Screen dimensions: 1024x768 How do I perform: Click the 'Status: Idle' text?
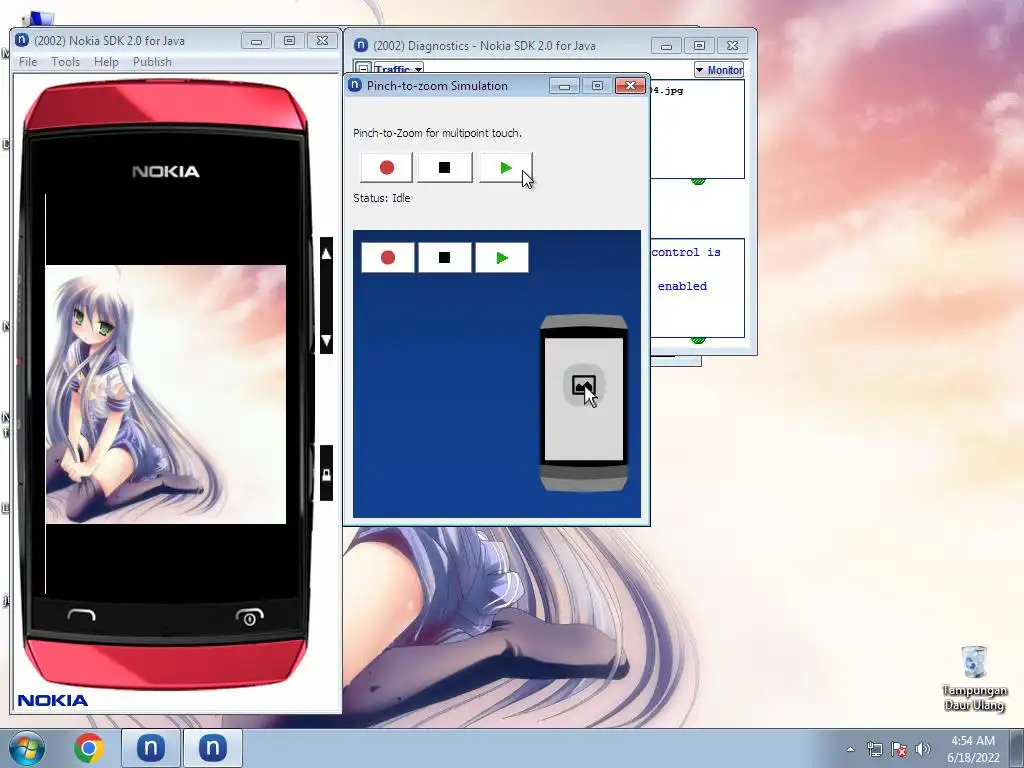point(381,198)
